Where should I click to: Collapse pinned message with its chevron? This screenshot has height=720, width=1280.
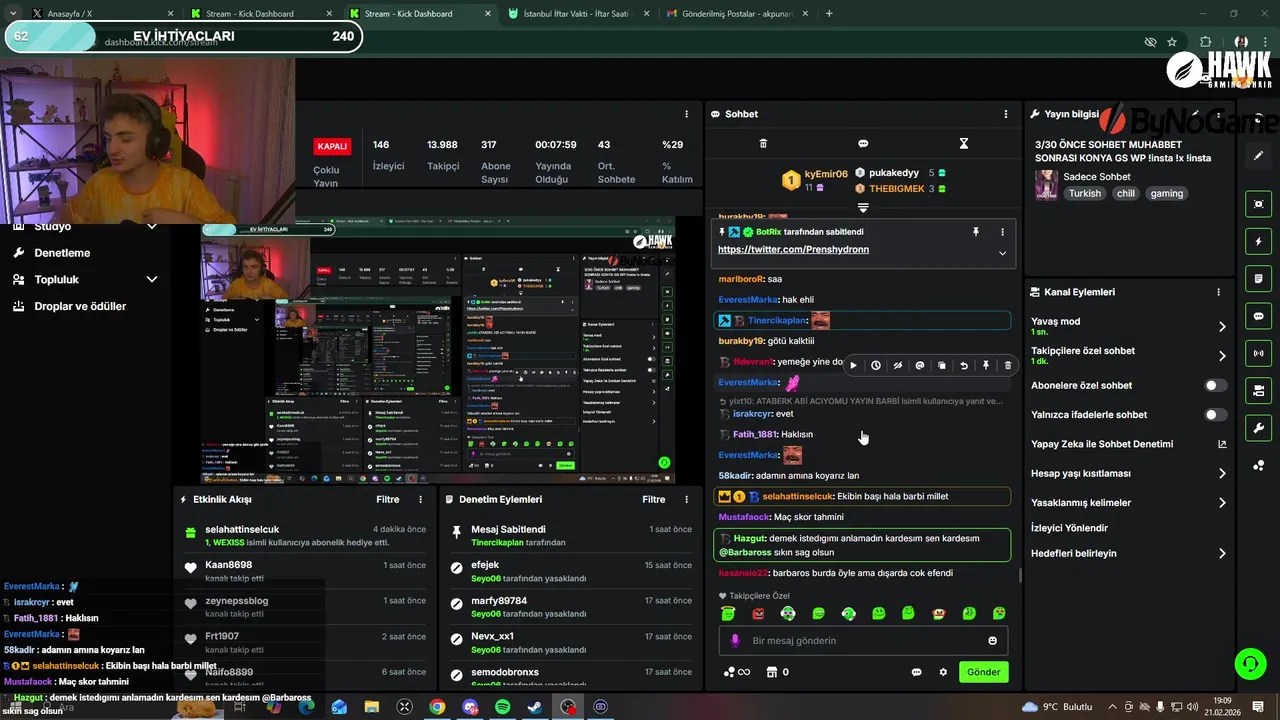(1002, 253)
